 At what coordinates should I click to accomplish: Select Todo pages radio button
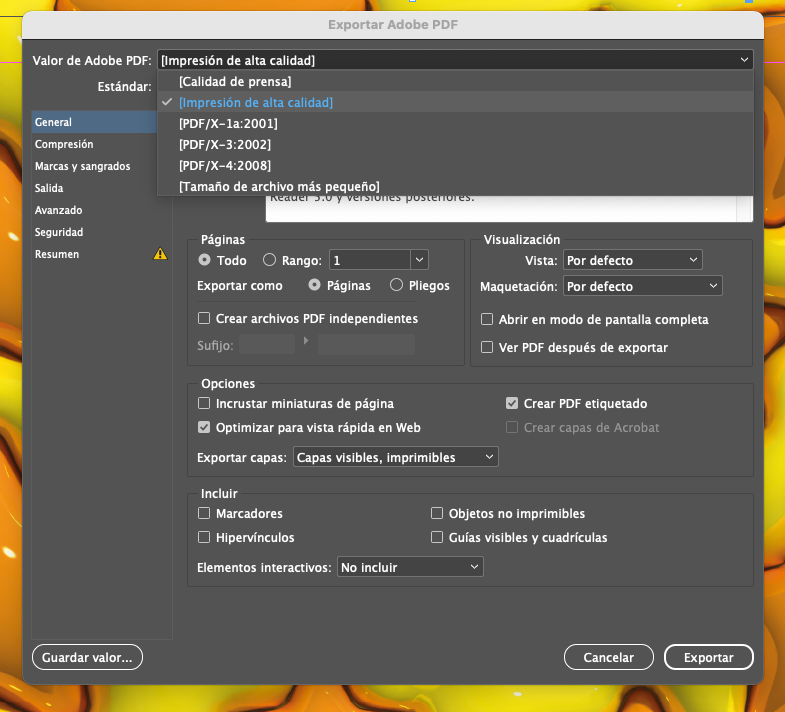coord(204,260)
